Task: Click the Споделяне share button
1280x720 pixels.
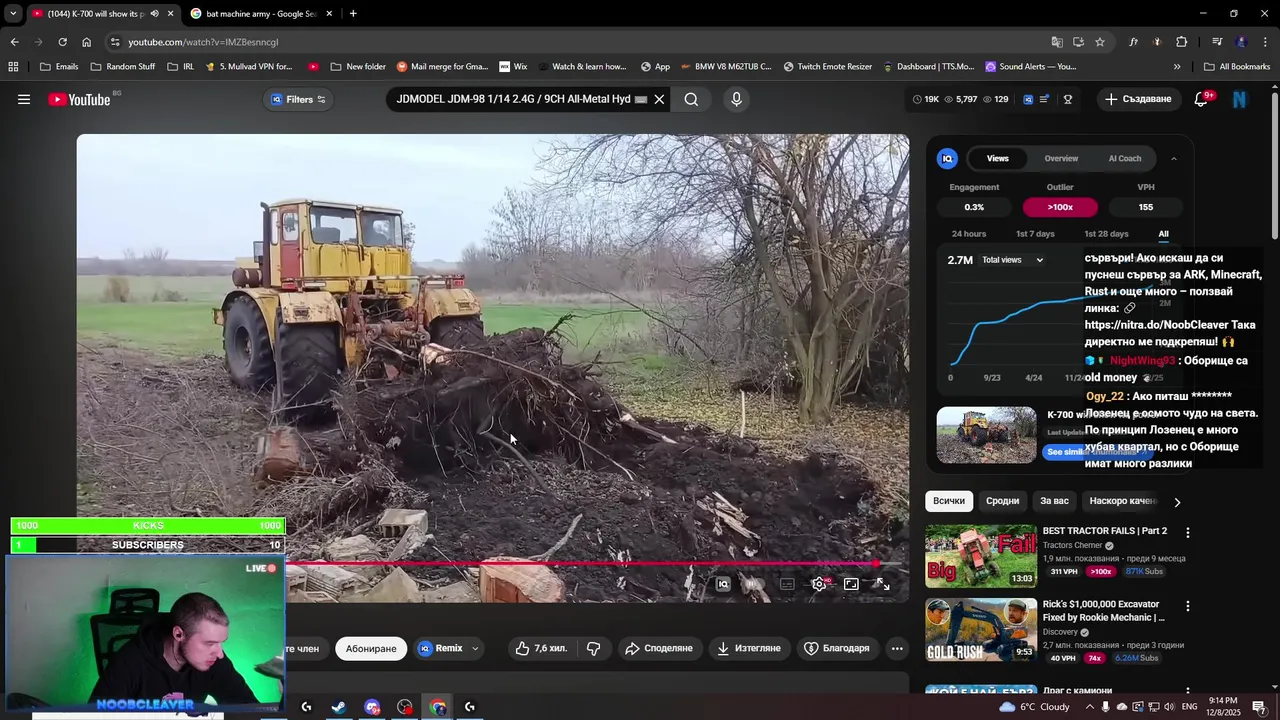Action: click(658, 649)
